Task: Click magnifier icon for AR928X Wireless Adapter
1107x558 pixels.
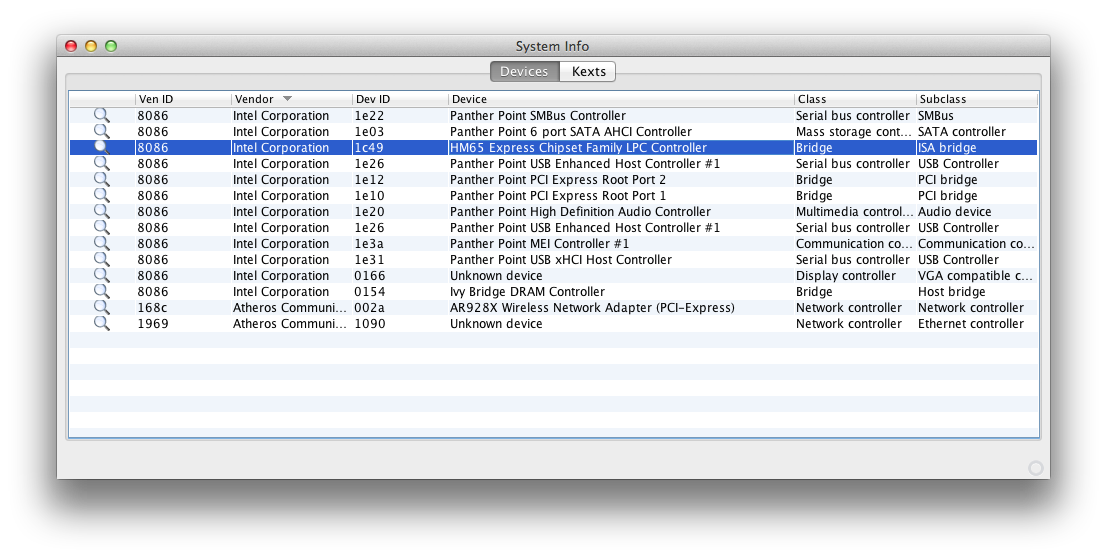Action: click(x=101, y=308)
